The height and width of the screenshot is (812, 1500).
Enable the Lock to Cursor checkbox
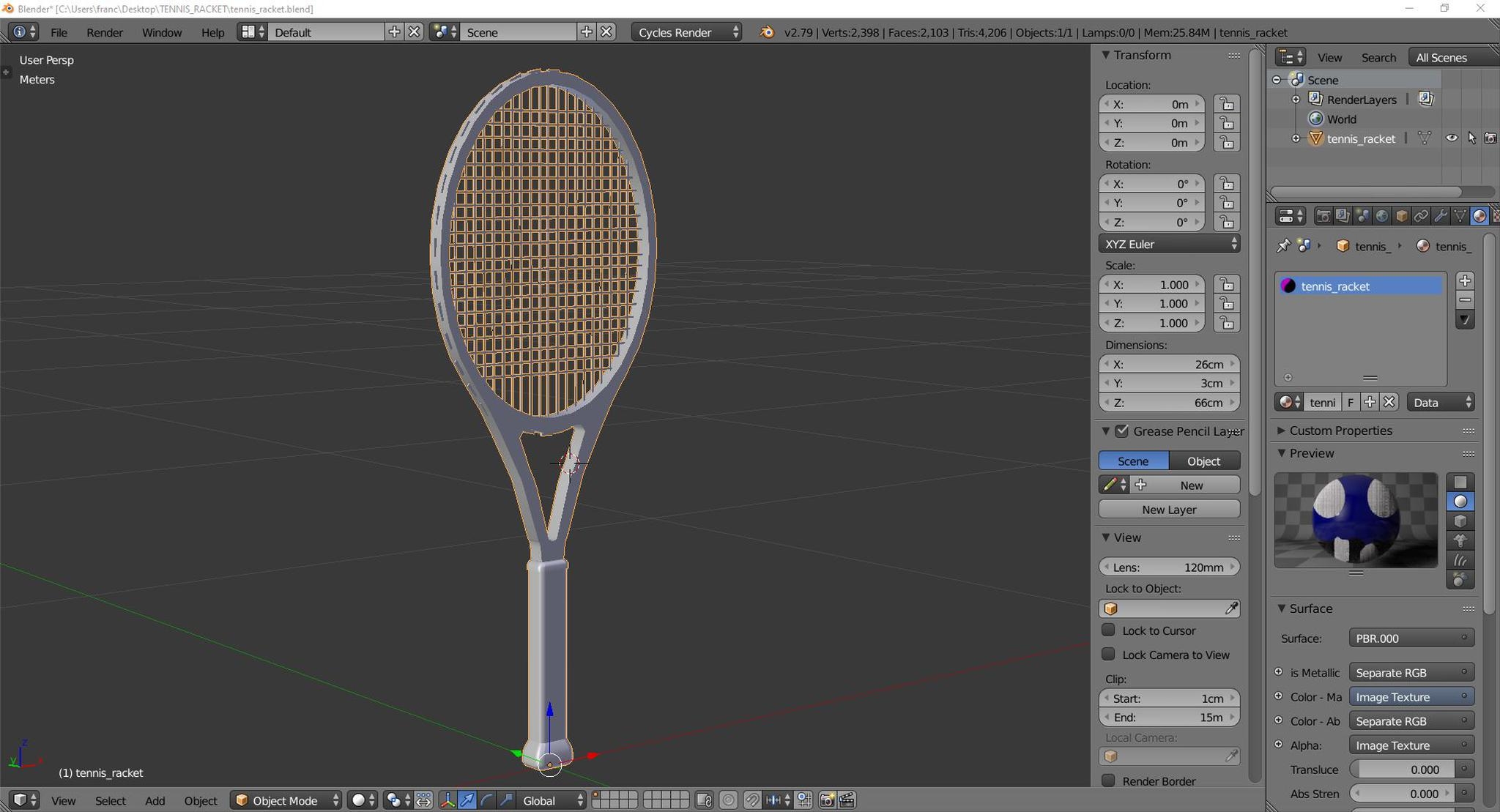[1109, 630]
